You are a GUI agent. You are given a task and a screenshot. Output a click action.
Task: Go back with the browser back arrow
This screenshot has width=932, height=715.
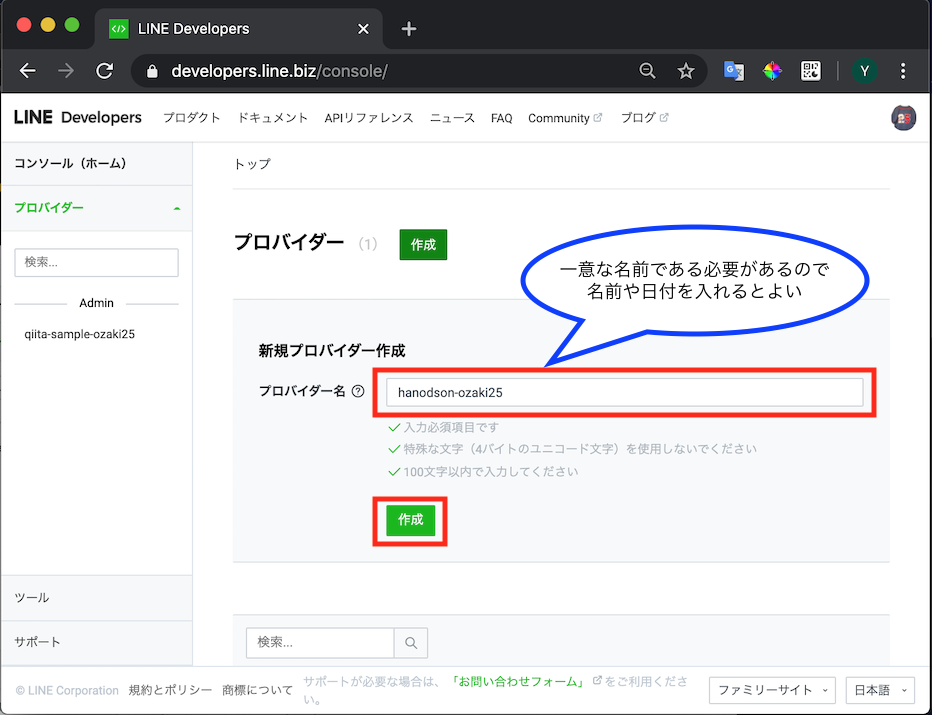click(27, 71)
